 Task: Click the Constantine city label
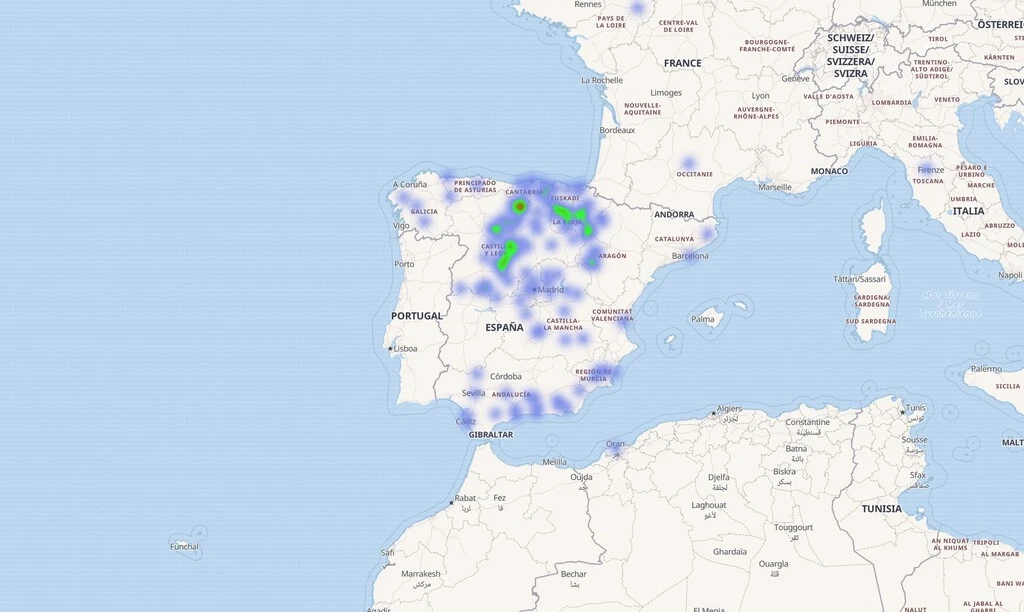[808, 423]
